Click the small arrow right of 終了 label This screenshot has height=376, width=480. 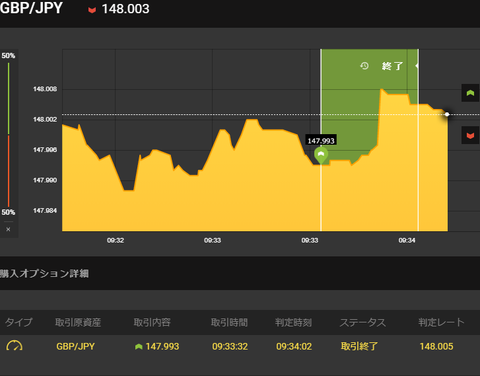click(417, 66)
